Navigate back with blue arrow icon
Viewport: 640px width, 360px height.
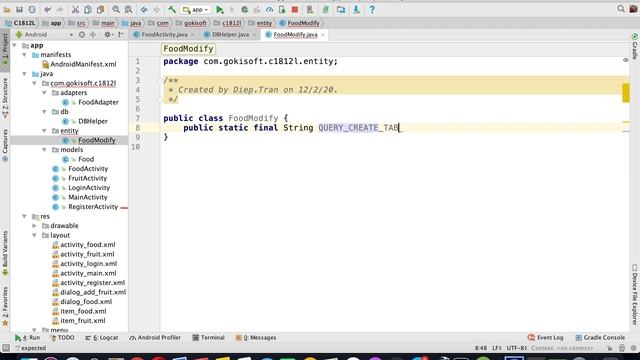point(144,9)
